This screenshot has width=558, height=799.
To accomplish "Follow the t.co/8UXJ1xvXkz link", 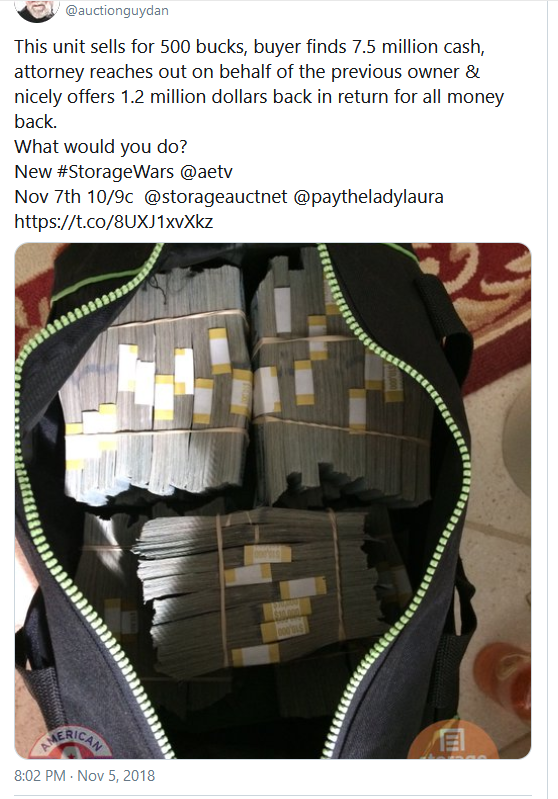I will point(114,222).
